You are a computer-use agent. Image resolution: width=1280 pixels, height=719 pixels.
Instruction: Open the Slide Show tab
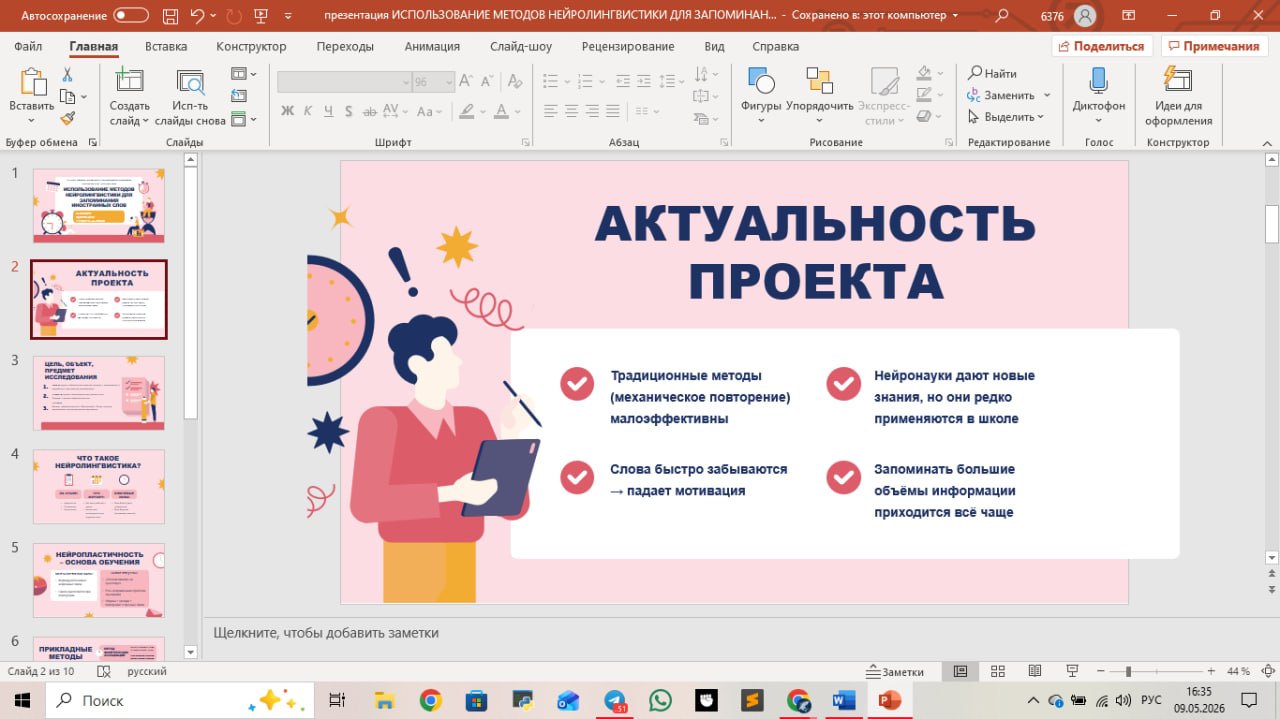tap(521, 46)
